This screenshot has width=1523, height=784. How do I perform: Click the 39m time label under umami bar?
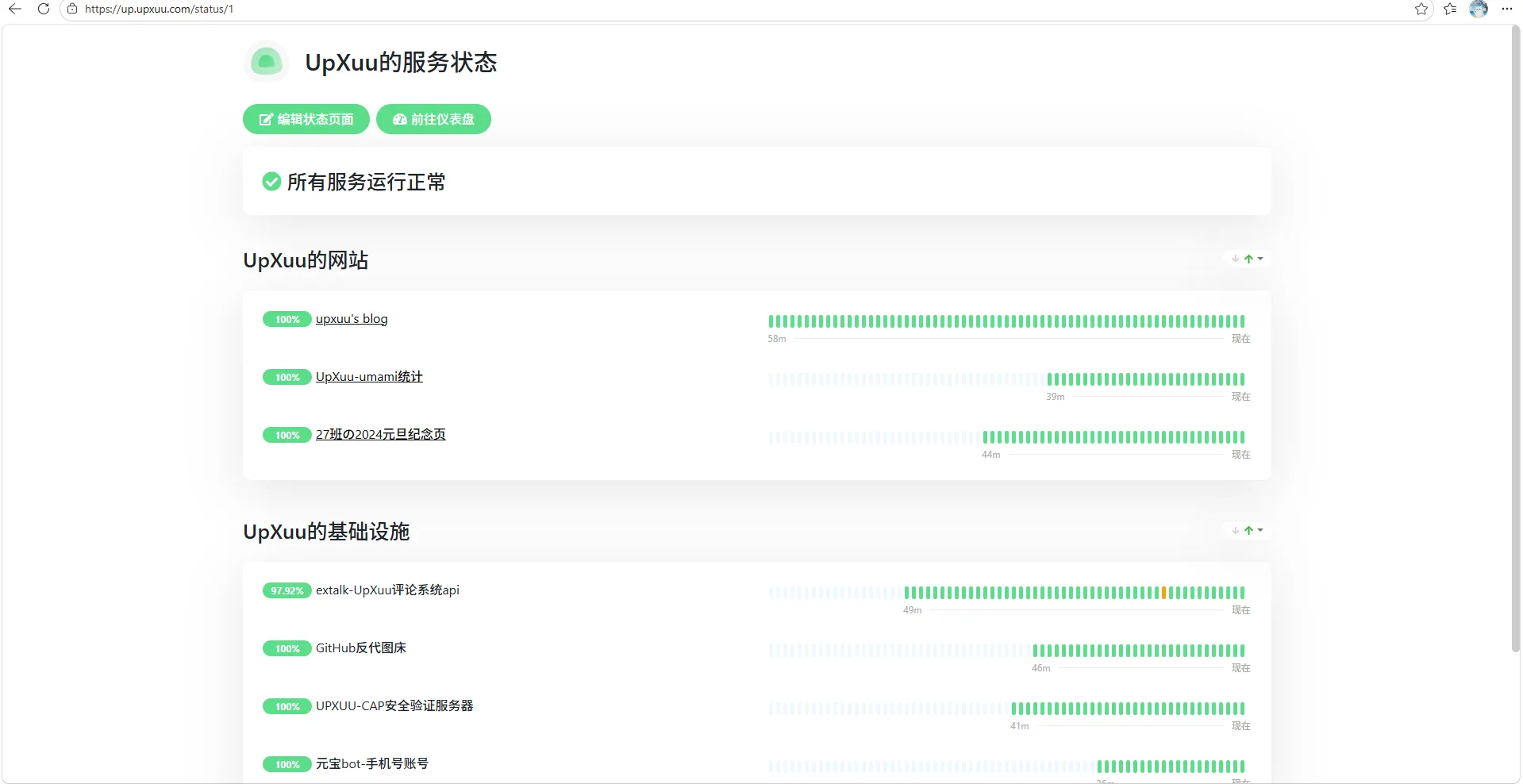coord(1056,397)
